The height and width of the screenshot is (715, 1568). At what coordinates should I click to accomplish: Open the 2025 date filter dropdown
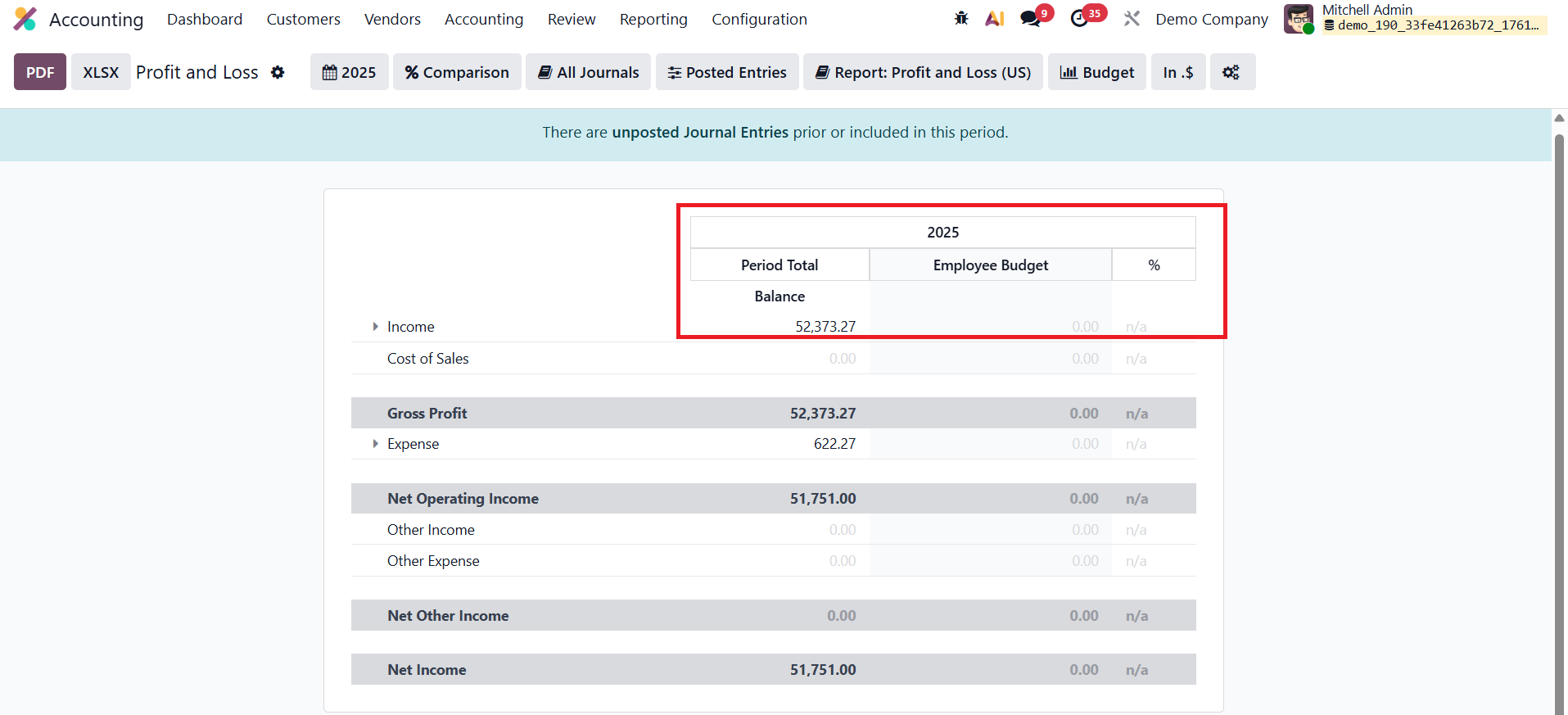350,72
